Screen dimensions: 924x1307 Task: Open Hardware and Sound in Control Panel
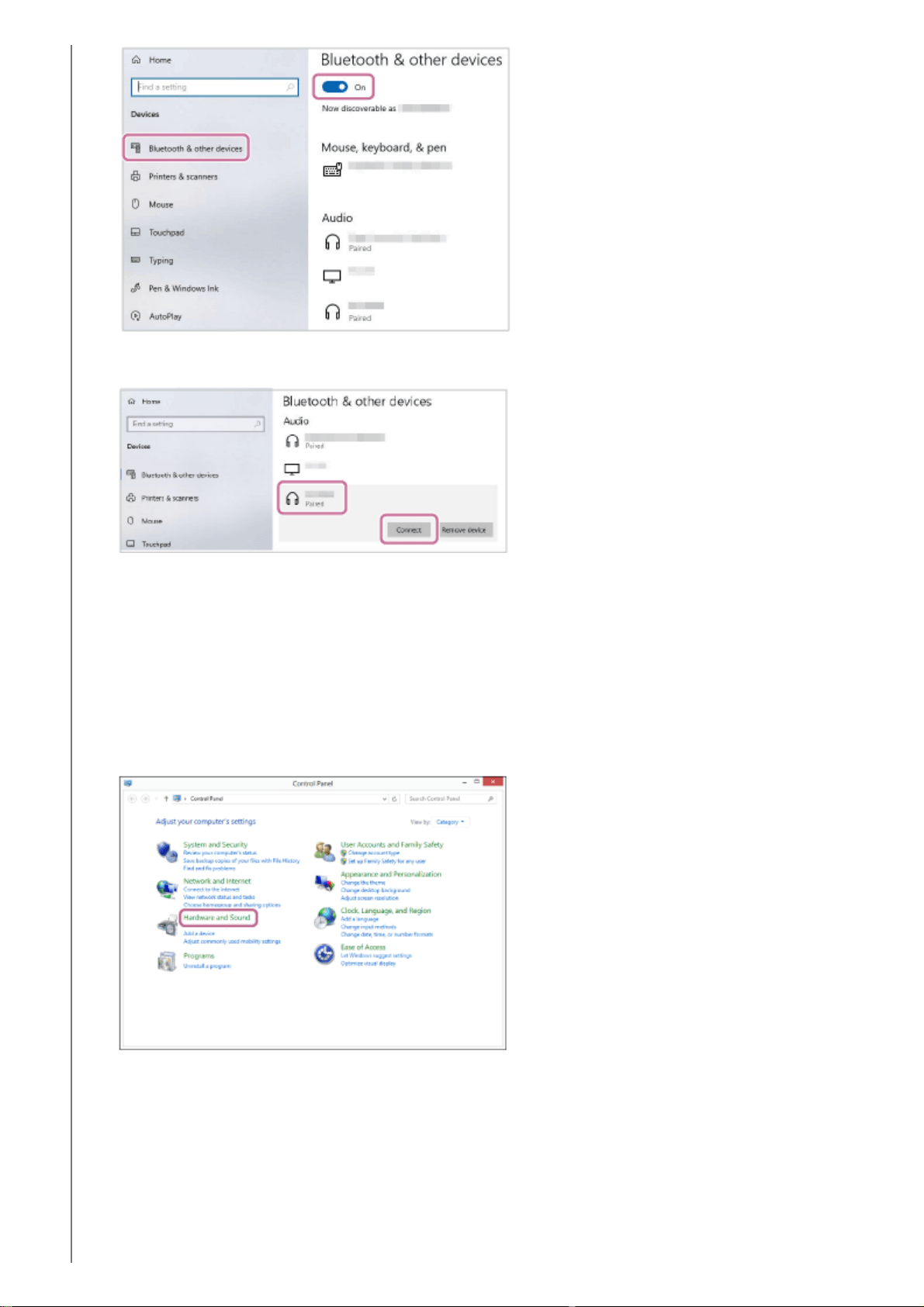(217, 918)
